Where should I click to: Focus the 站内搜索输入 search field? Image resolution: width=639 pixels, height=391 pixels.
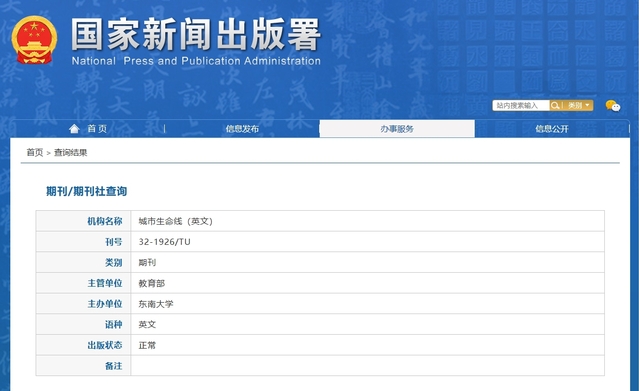pyautogui.click(x=521, y=106)
